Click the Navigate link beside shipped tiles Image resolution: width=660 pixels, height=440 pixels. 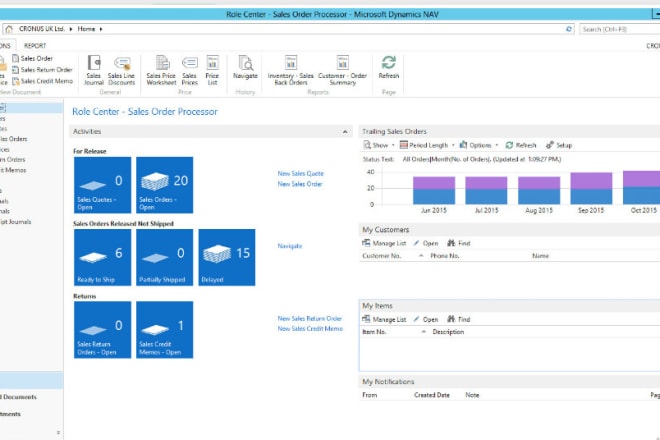tap(290, 246)
